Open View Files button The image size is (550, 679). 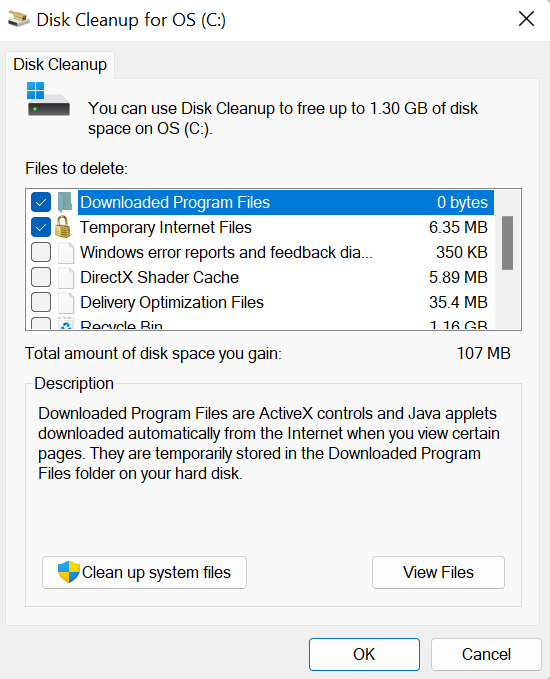(x=438, y=572)
